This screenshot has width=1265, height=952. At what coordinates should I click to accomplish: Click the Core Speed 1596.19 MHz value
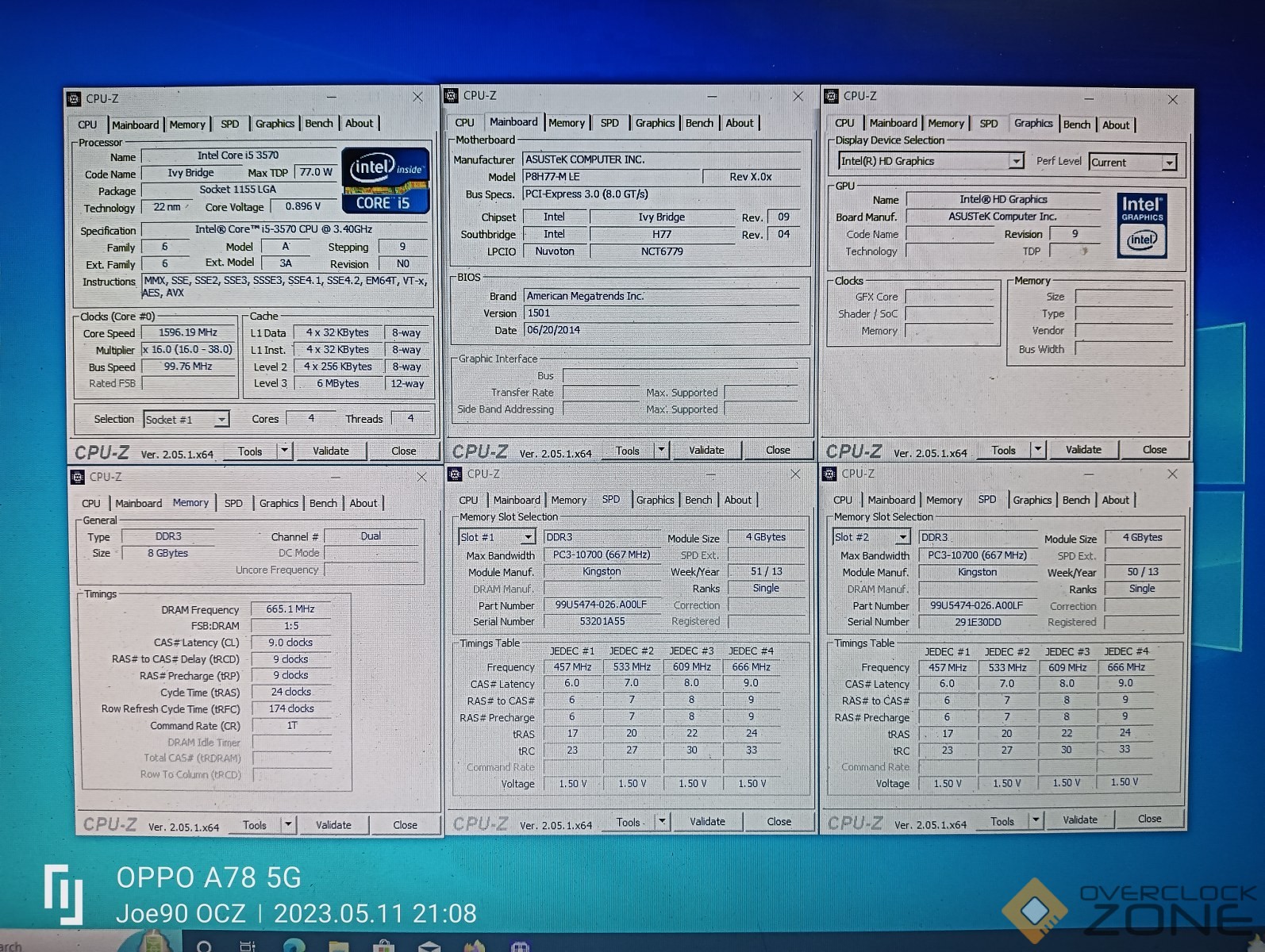[188, 332]
